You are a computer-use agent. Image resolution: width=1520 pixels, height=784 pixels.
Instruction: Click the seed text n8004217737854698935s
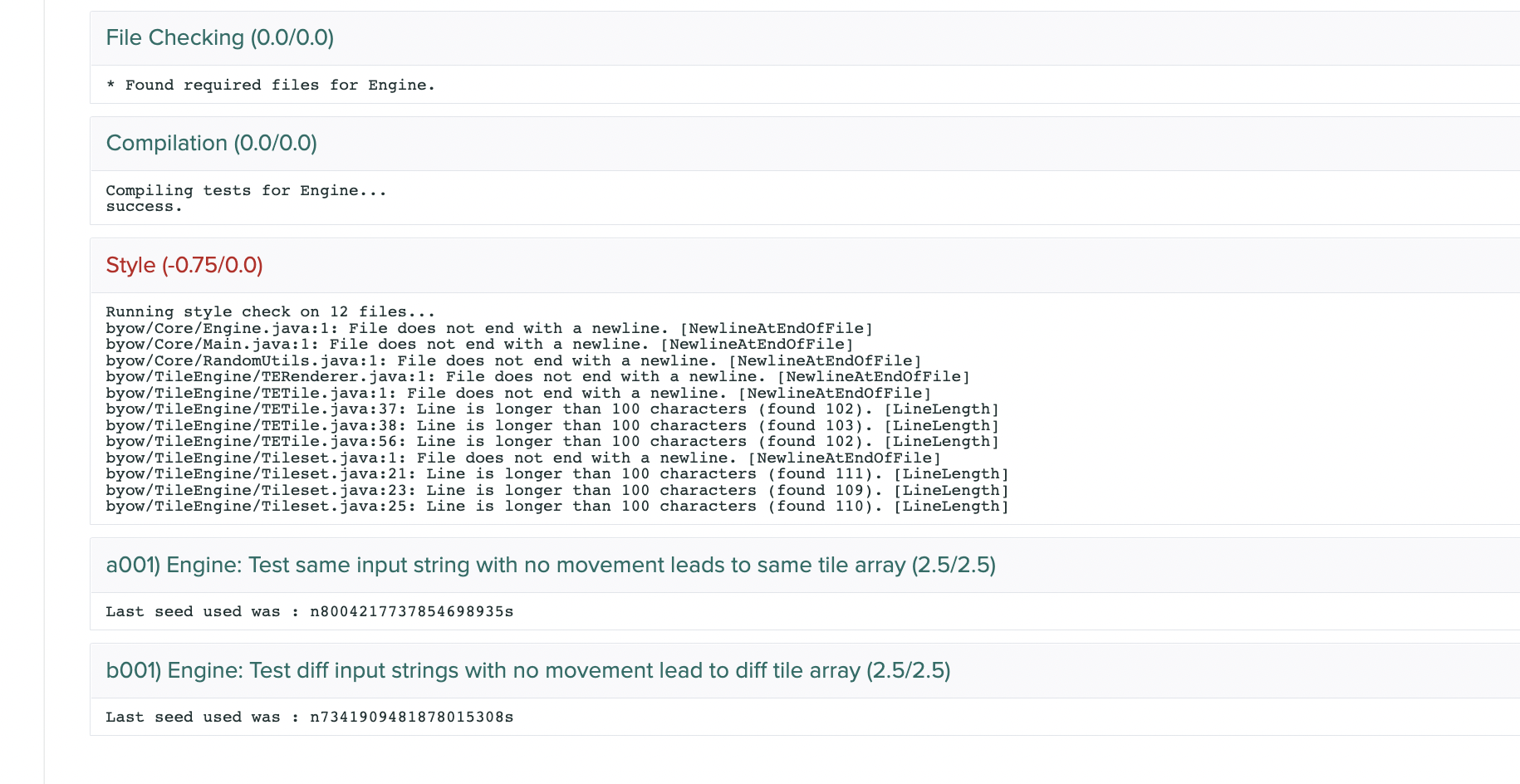411,612
